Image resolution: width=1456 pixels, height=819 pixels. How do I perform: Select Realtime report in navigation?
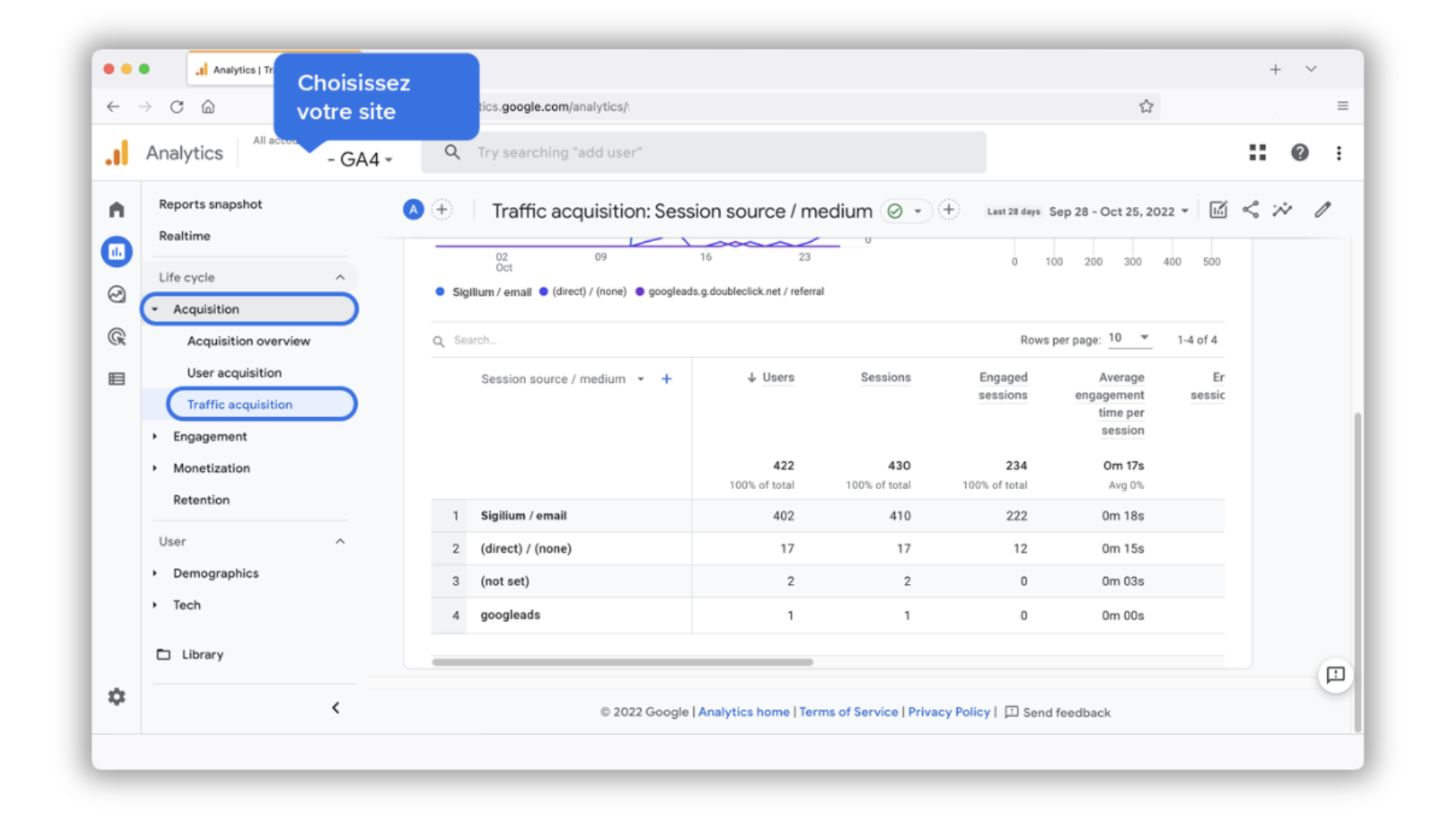click(184, 236)
